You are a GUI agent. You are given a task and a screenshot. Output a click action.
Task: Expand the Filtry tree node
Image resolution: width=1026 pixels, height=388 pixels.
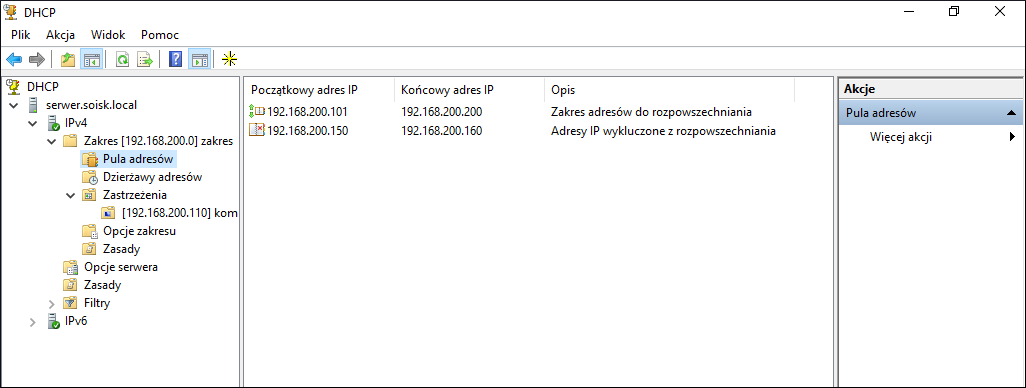(52, 303)
